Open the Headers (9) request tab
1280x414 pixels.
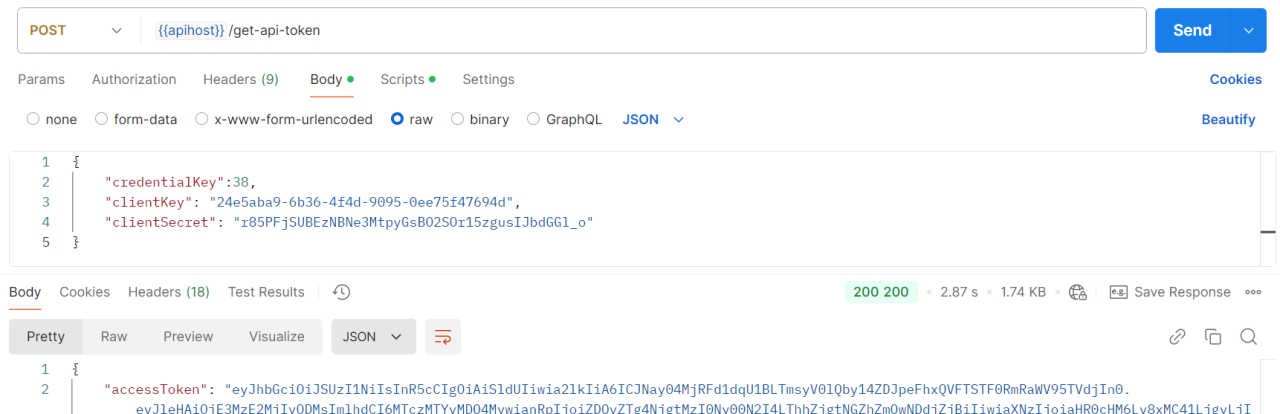coord(240,79)
